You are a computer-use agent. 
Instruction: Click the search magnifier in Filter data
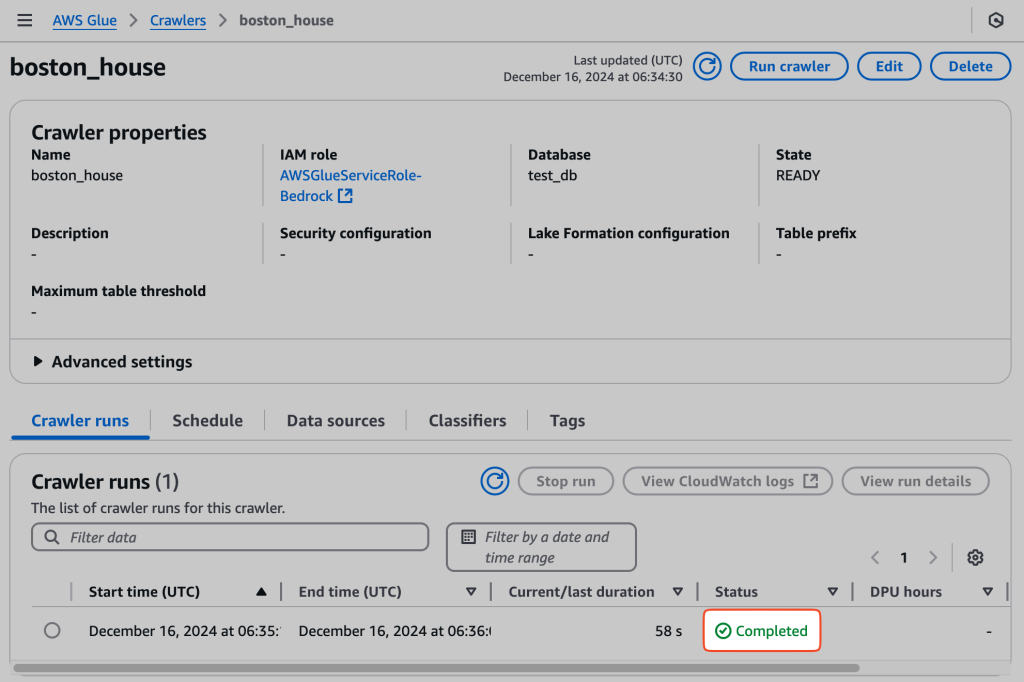click(x=52, y=537)
